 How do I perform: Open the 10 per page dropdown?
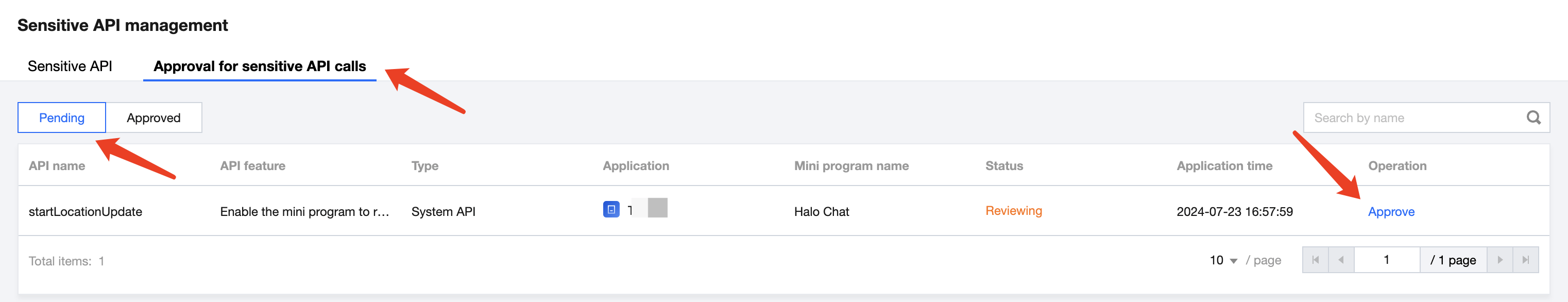1223,261
